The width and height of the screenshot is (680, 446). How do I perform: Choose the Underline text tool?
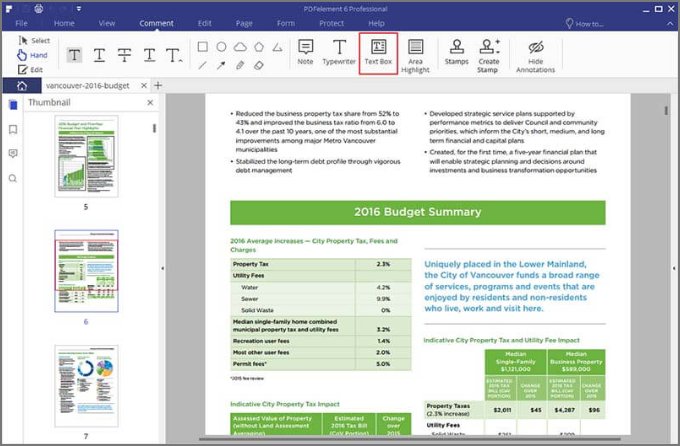tap(99, 55)
